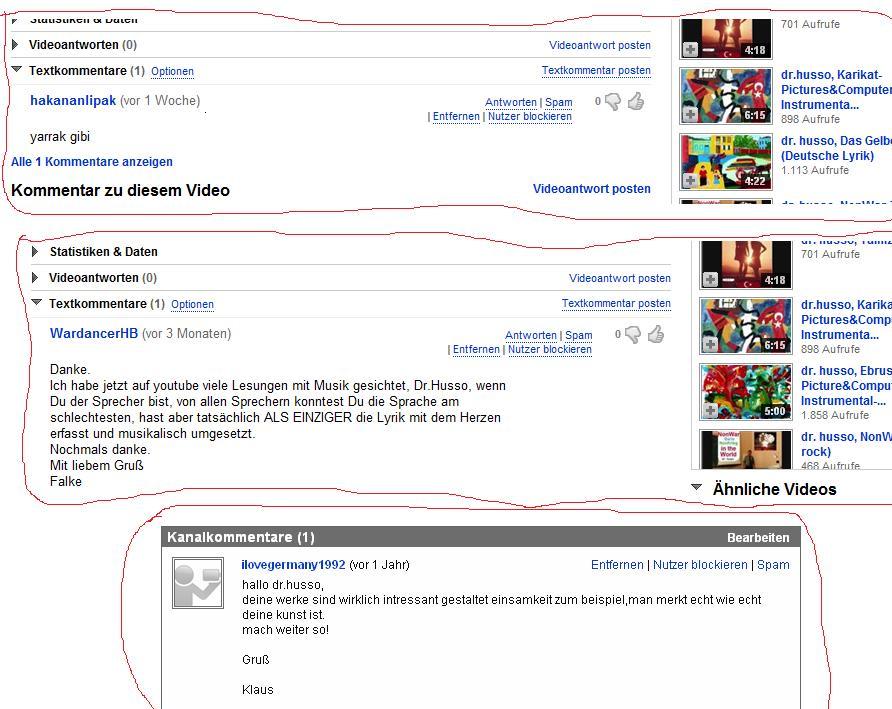
Task: Collapse Textkommentare above the WardancerHB comment
Action: [x=36, y=303]
